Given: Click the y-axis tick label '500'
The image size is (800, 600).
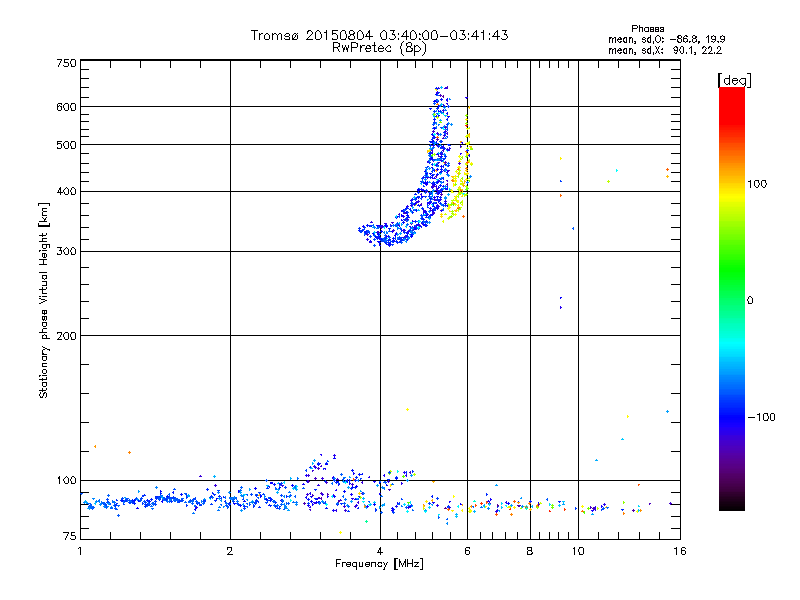Looking at the screenshot, I should 66,145.
